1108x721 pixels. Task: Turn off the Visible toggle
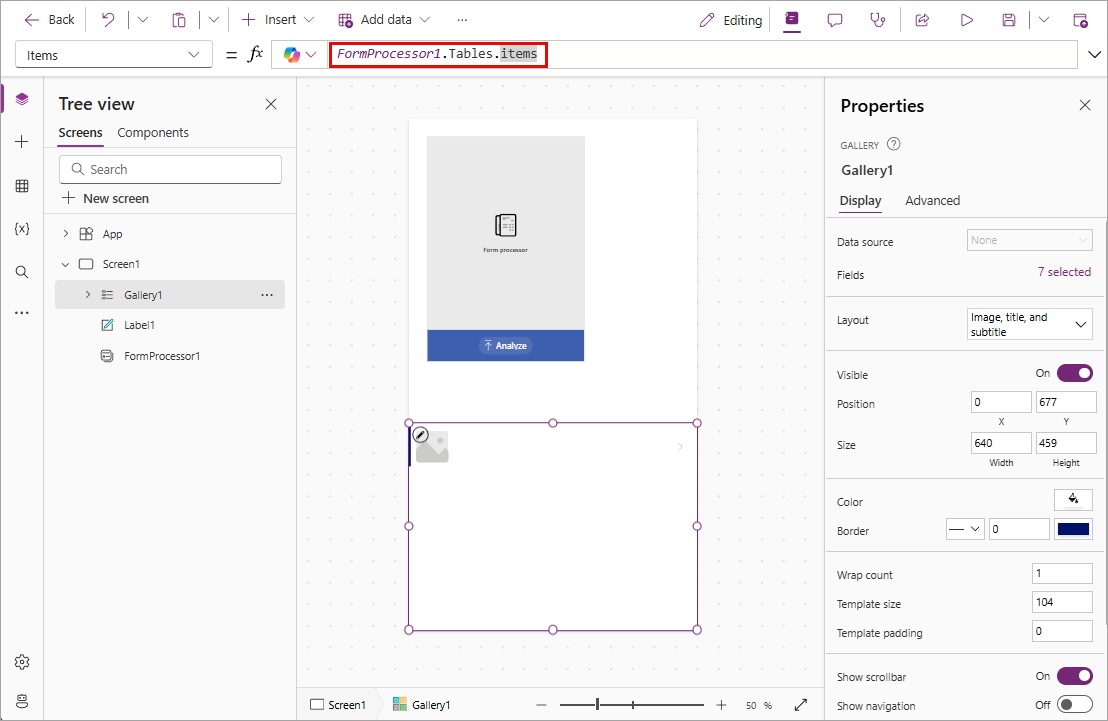click(1074, 373)
